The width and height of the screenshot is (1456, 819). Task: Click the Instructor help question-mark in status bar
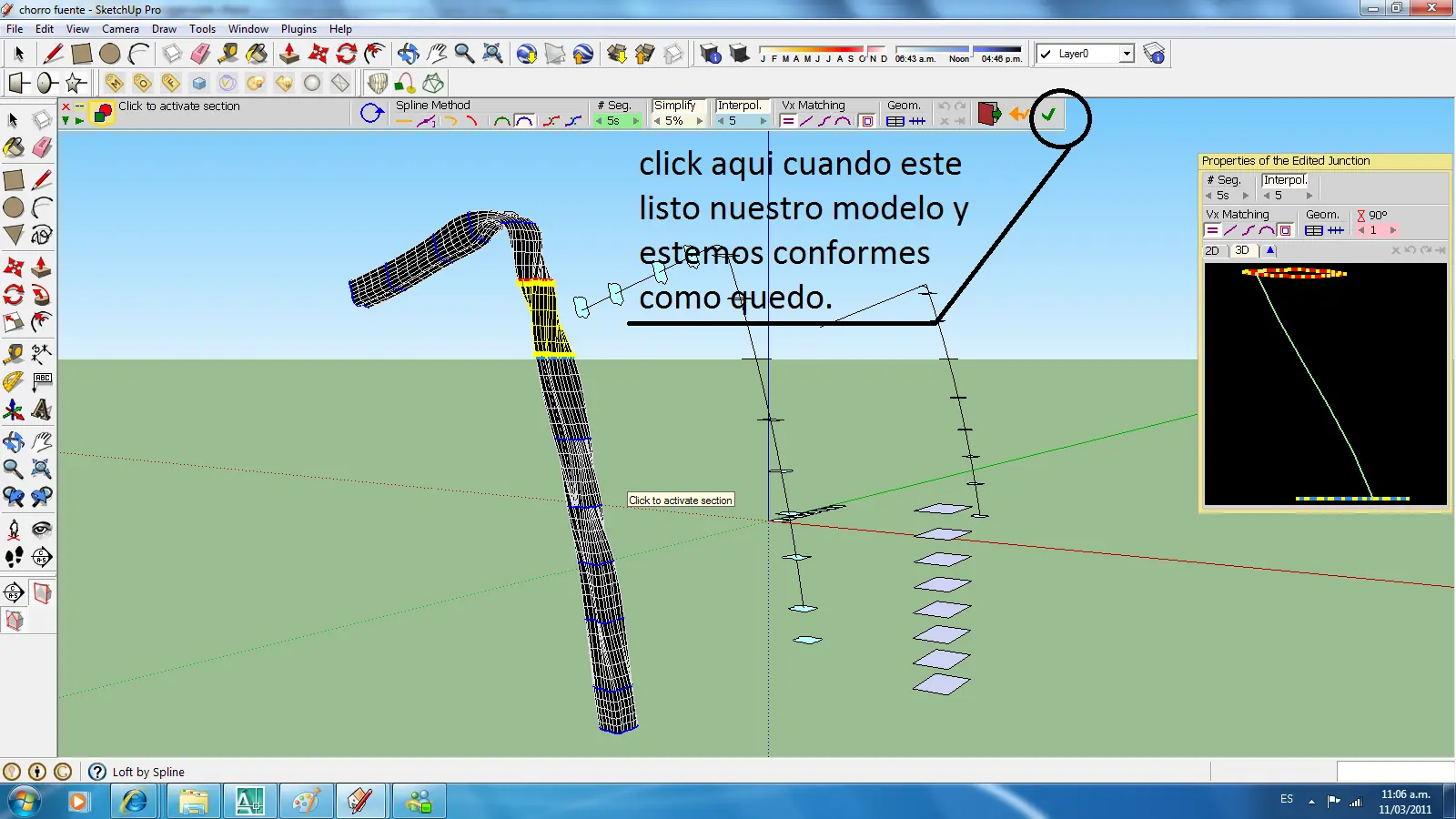tap(97, 772)
